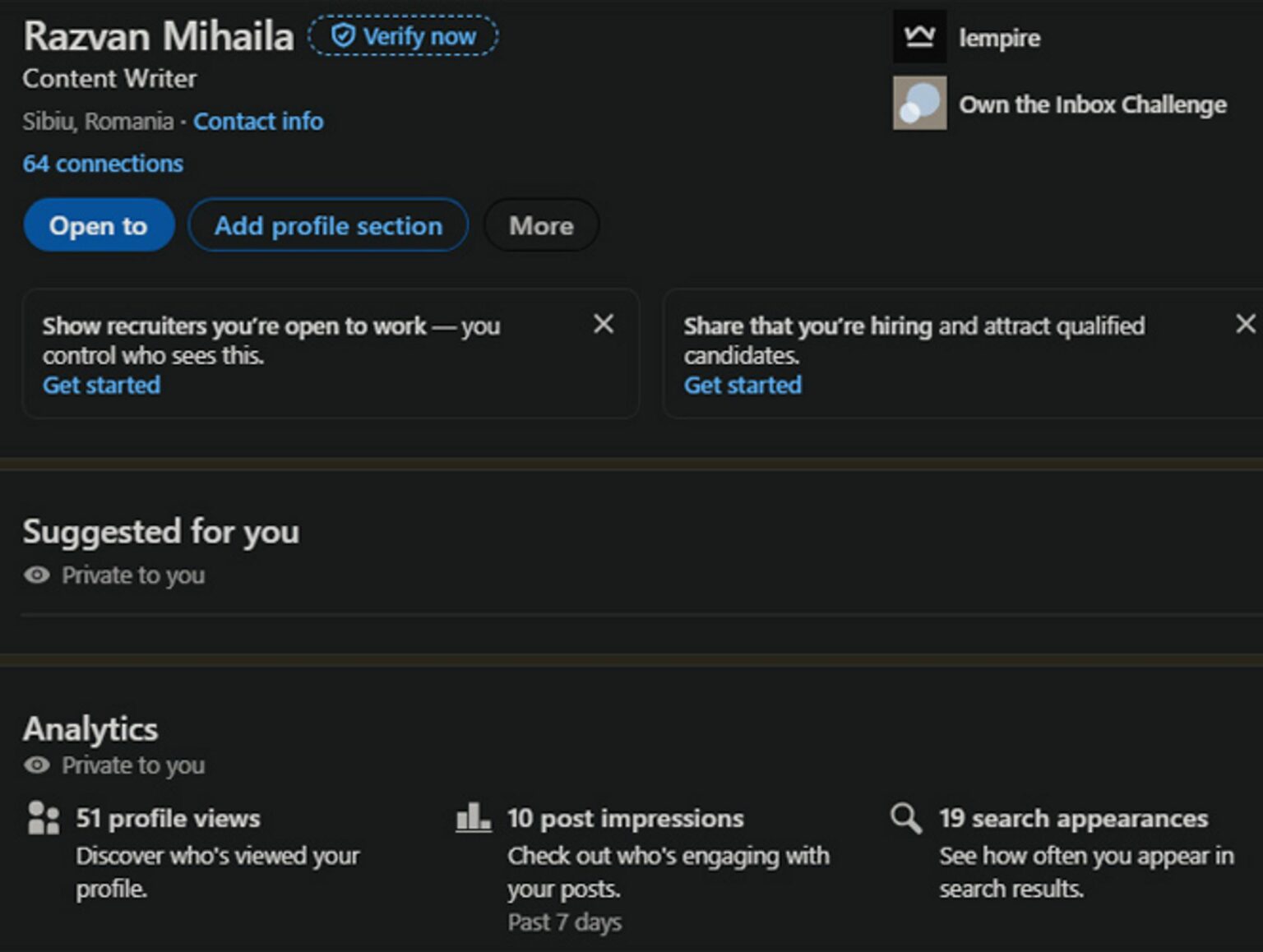Click Verify now next to the name
The image size is (1263, 952).
click(x=402, y=35)
